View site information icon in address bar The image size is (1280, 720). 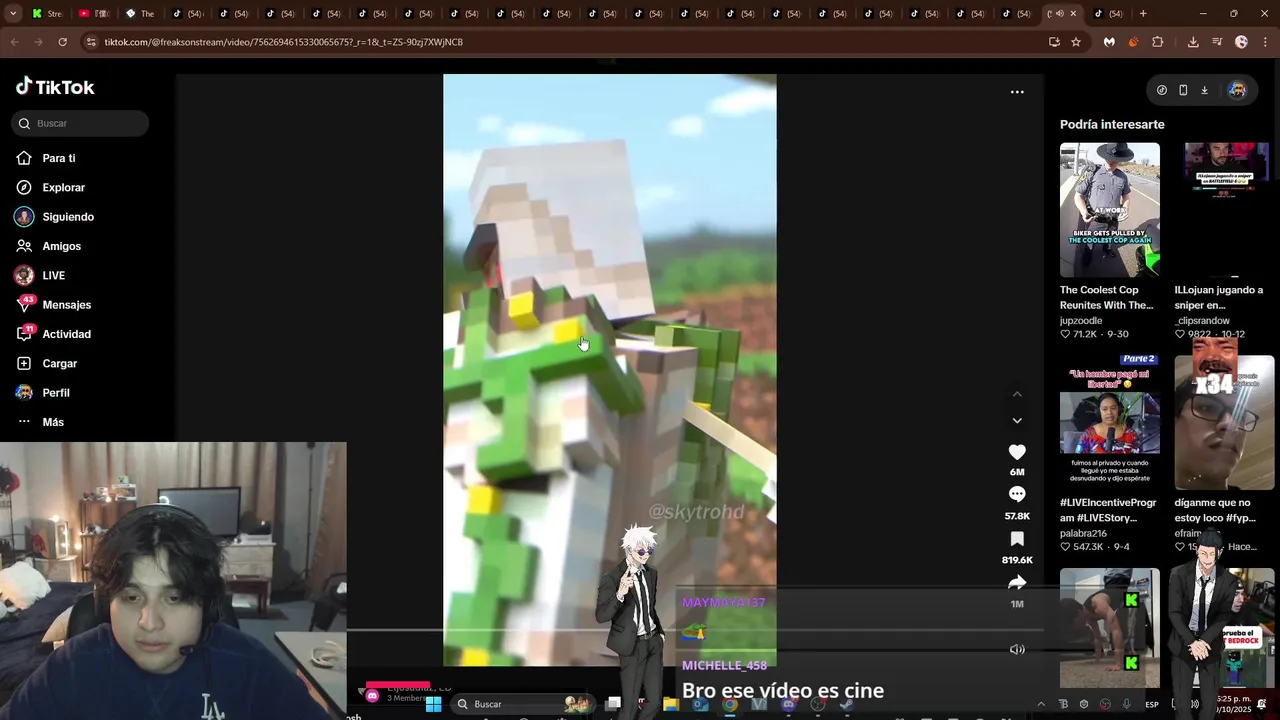91,42
